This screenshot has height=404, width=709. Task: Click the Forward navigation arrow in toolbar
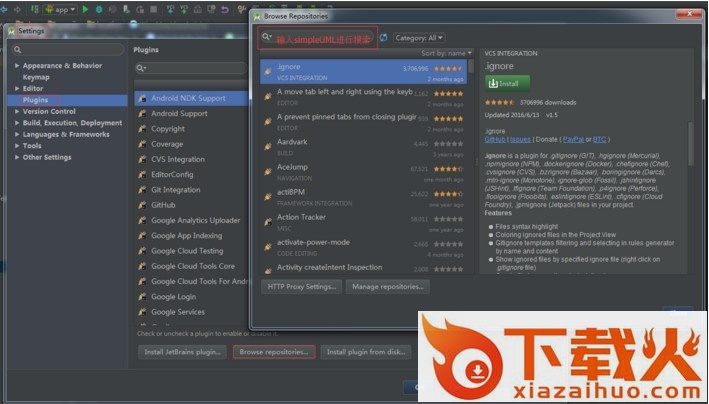(x=17, y=9)
